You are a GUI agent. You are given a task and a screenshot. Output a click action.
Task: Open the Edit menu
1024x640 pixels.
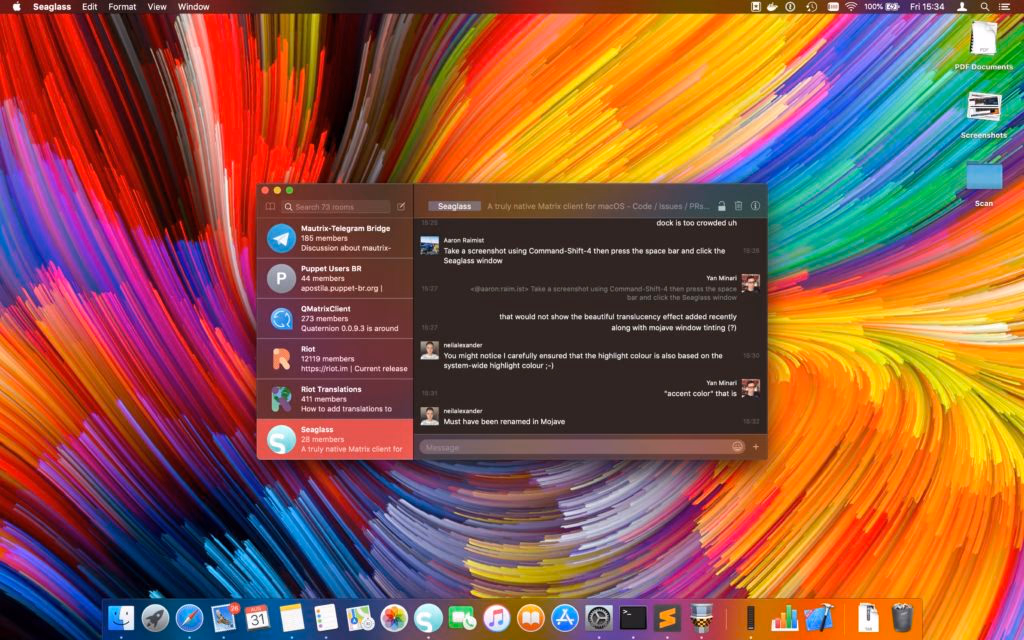[x=89, y=7]
